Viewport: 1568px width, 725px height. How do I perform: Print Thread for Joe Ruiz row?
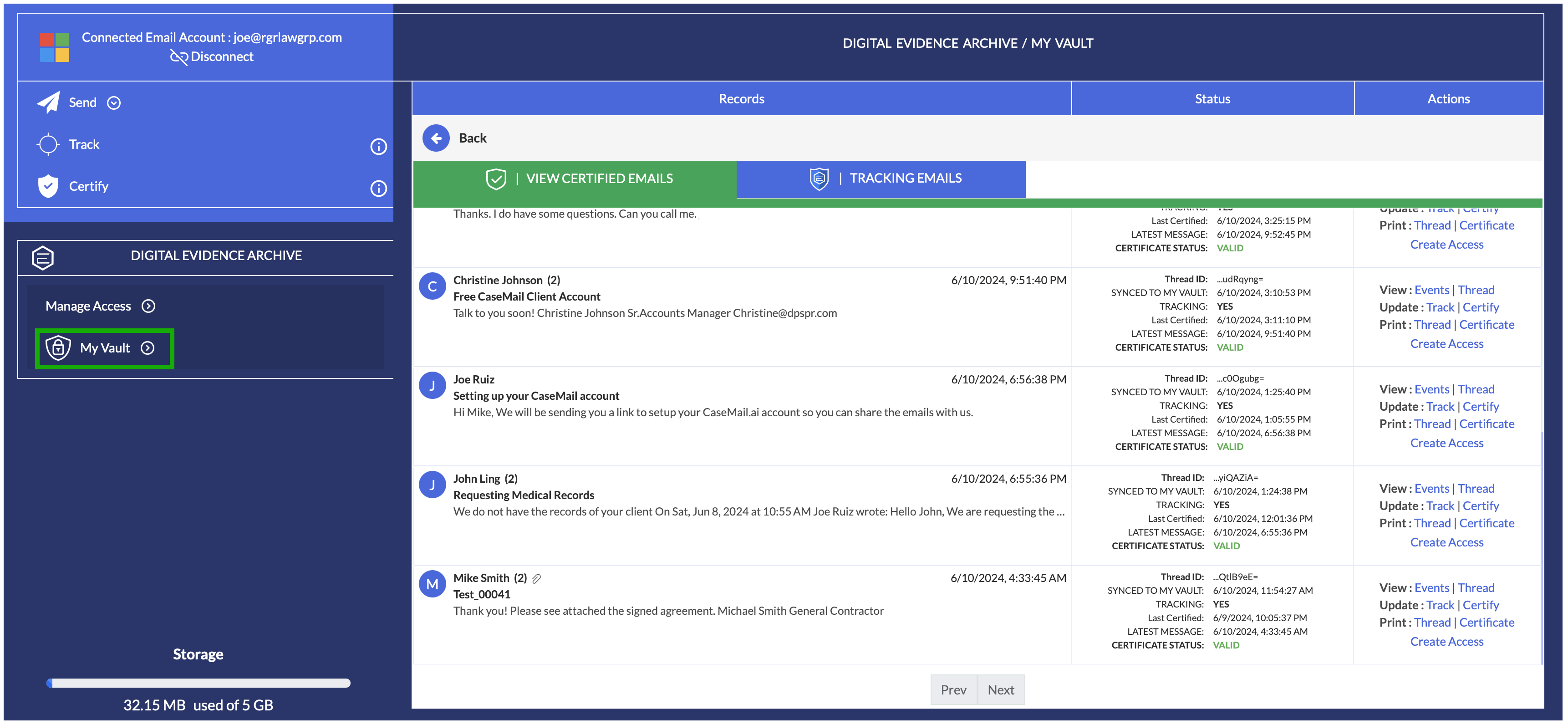[x=1432, y=424]
